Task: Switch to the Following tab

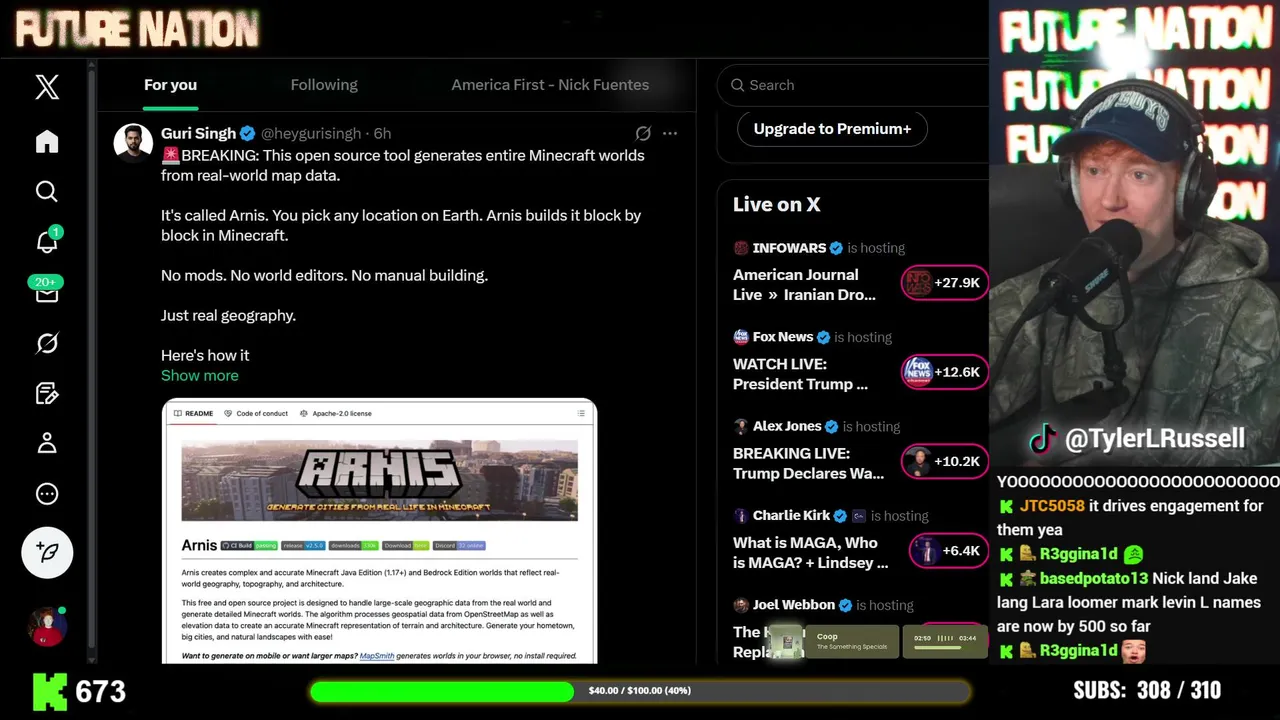Action: click(x=324, y=85)
